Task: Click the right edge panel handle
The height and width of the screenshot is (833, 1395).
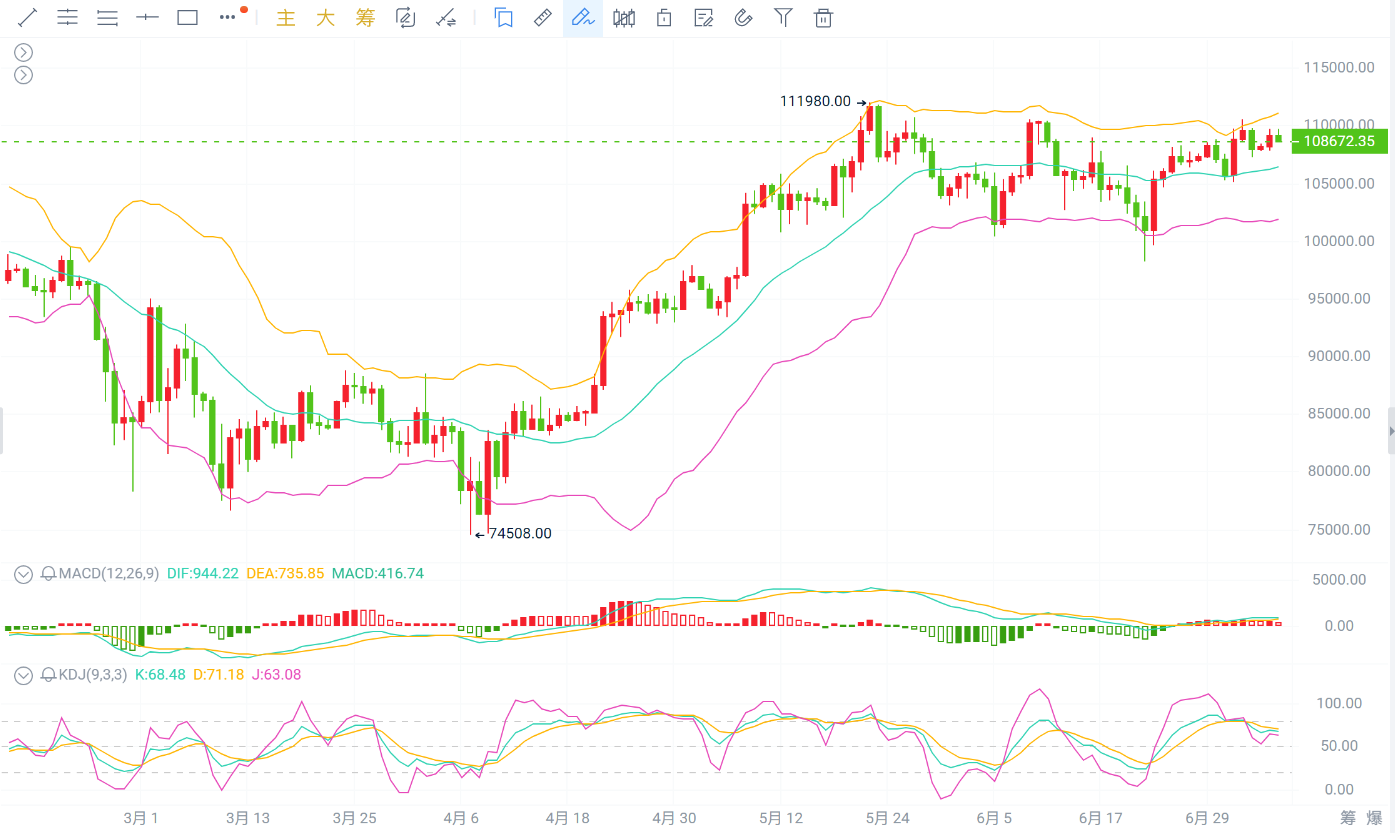Action: pos(1392,430)
